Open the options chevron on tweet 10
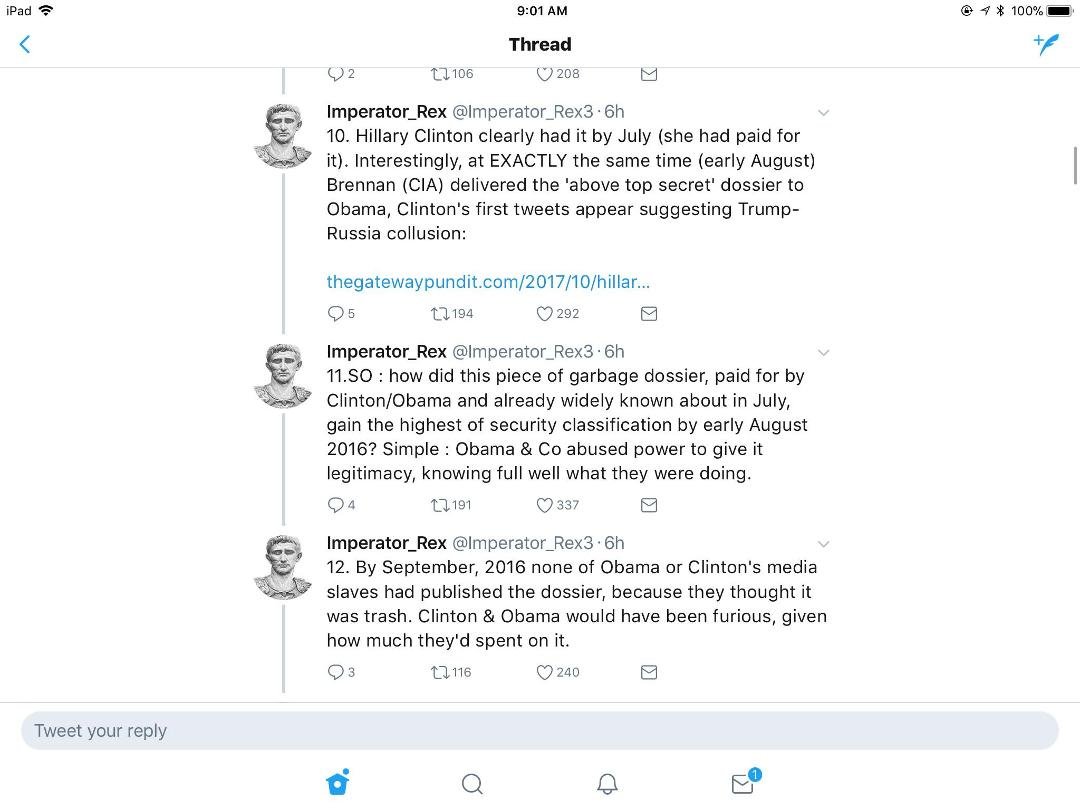Image resolution: width=1080 pixels, height=810 pixels. click(823, 113)
